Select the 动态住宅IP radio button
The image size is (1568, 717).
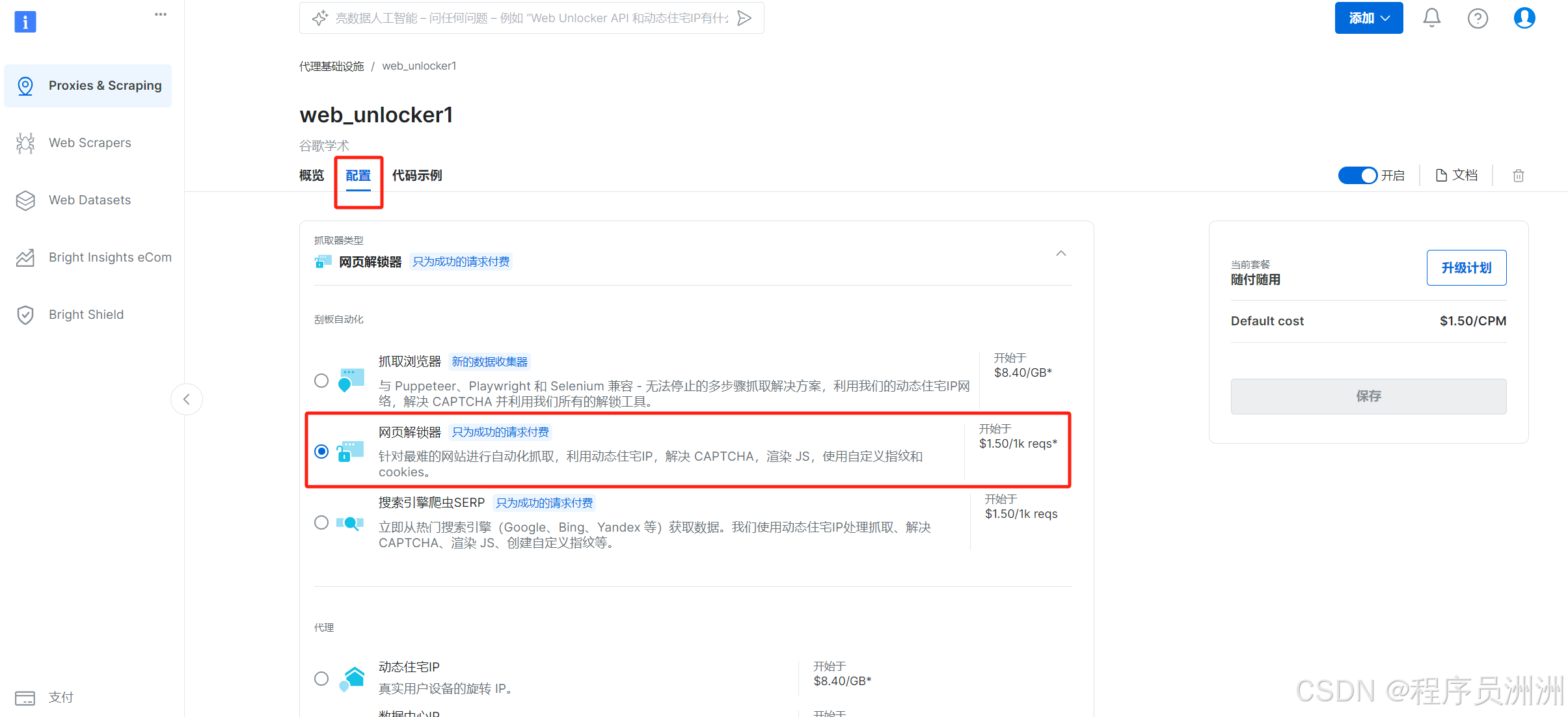click(321, 679)
